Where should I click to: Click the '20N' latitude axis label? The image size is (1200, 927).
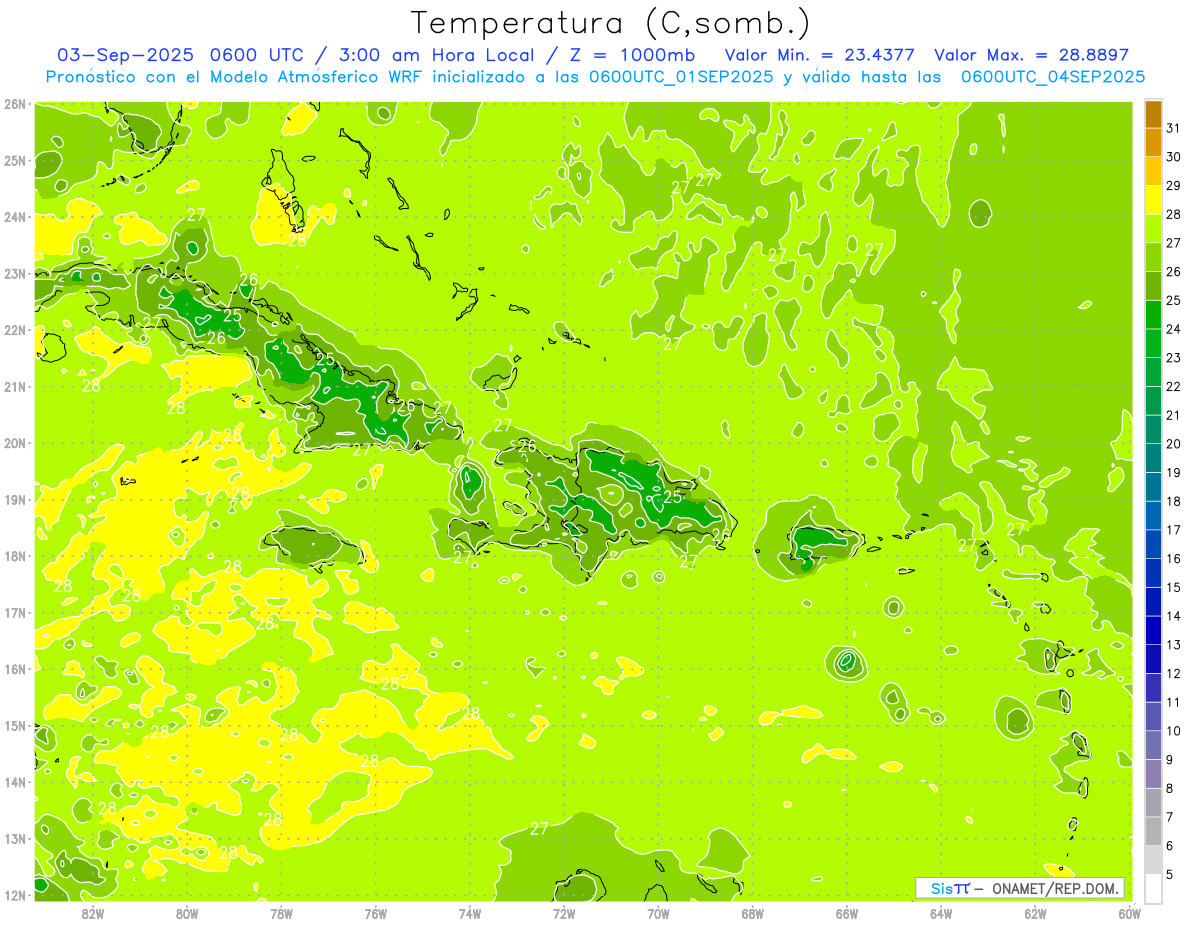(x=15, y=443)
